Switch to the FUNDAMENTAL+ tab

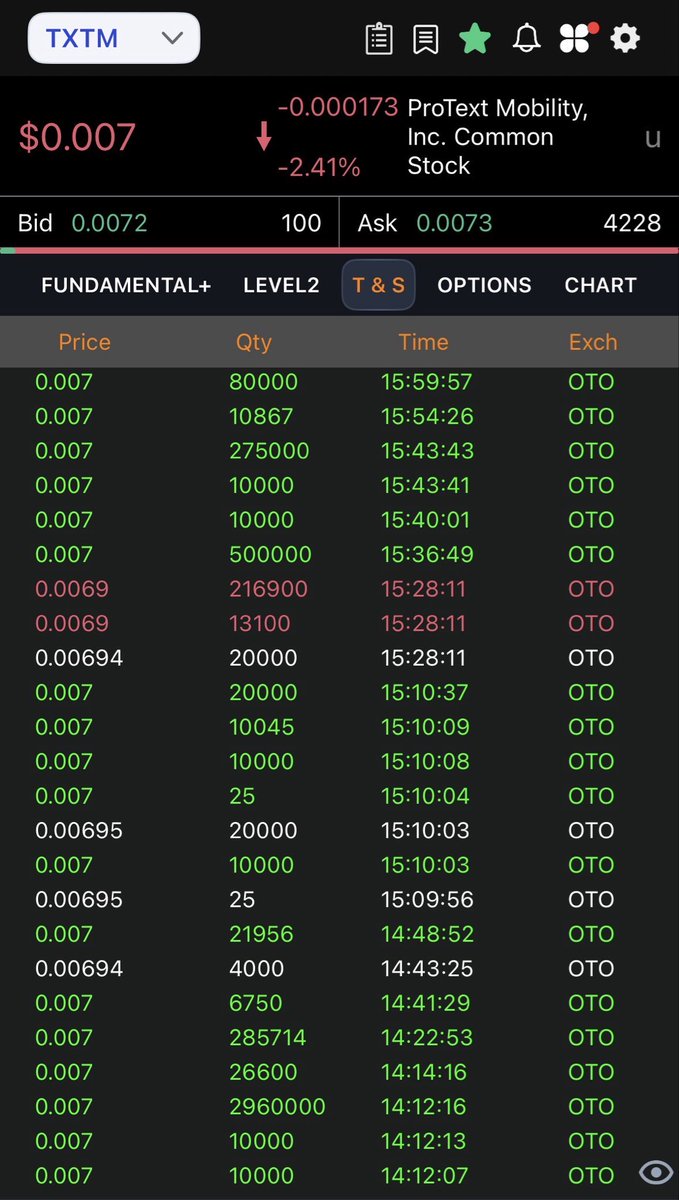click(126, 285)
